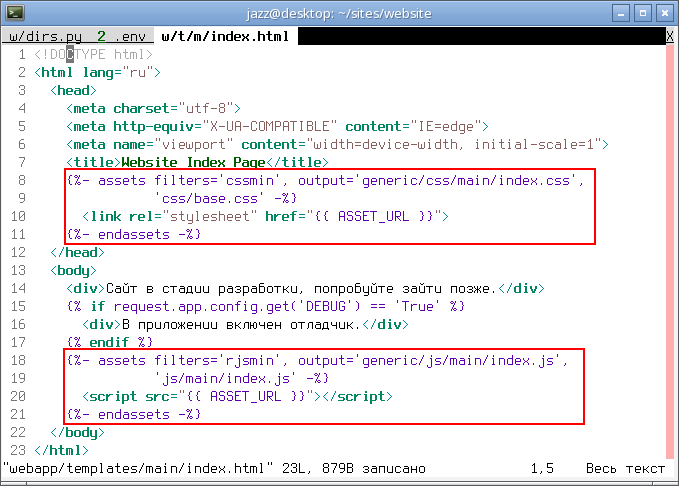Maximize the terminal window
Screen dimensions: 679x486
pos(643,13)
